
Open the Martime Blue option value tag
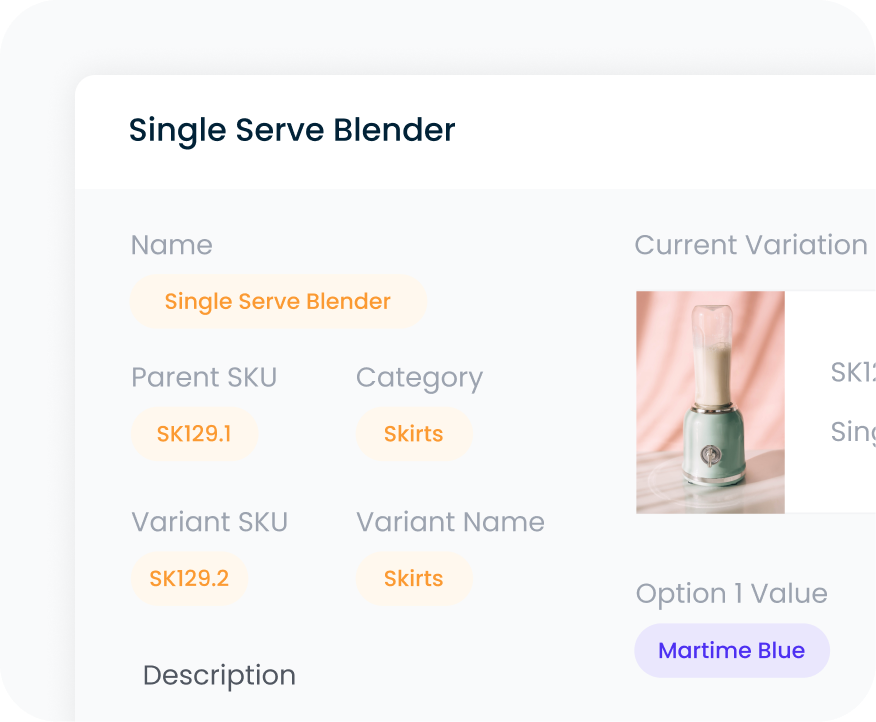[x=731, y=650]
